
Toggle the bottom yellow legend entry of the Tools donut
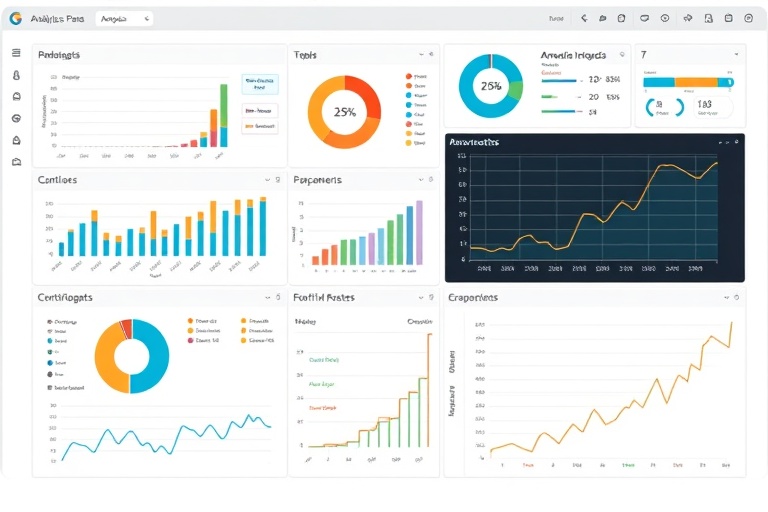pyautogui.click(x=409, y=142)
